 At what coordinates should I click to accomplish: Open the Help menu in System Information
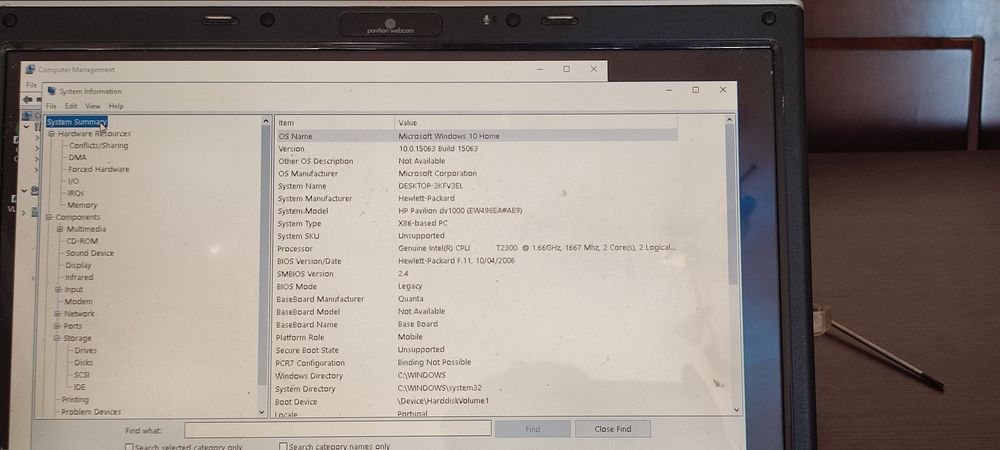[116, 106]
